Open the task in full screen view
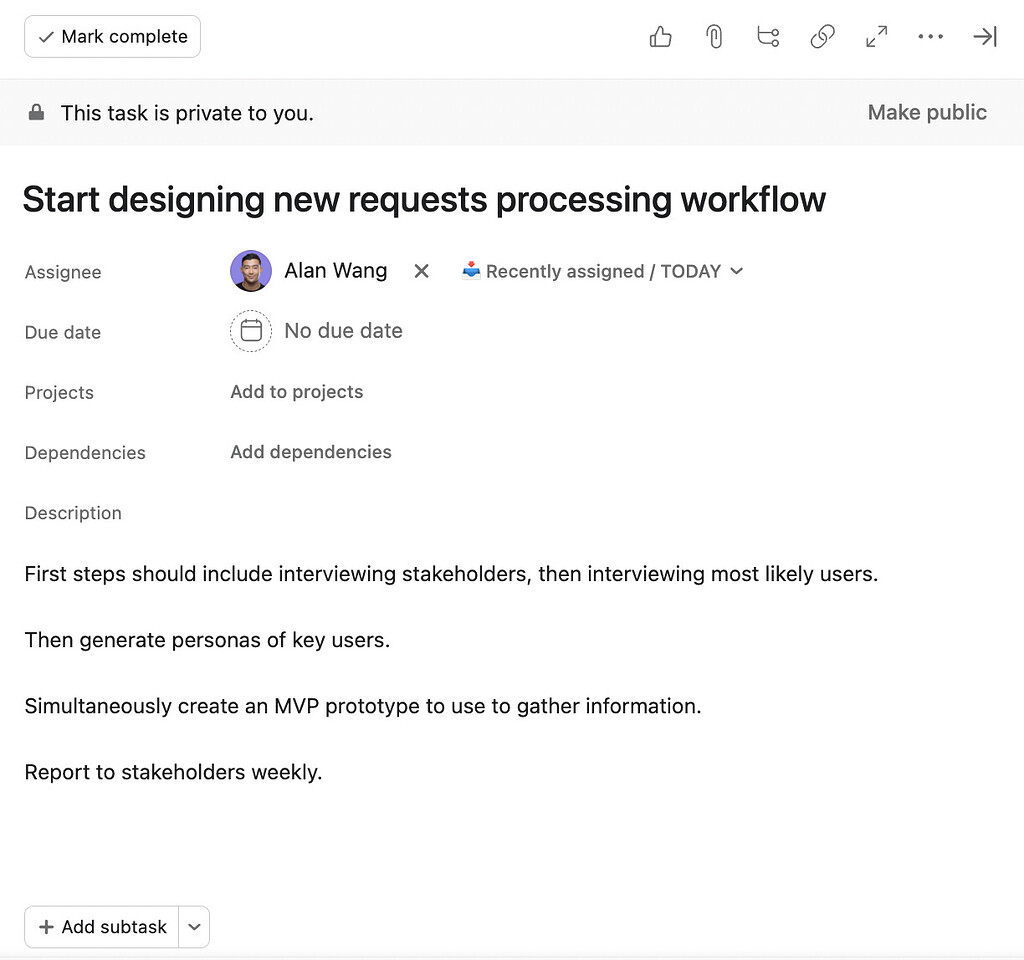This screenshot has width=1024, height=960. 877,36
